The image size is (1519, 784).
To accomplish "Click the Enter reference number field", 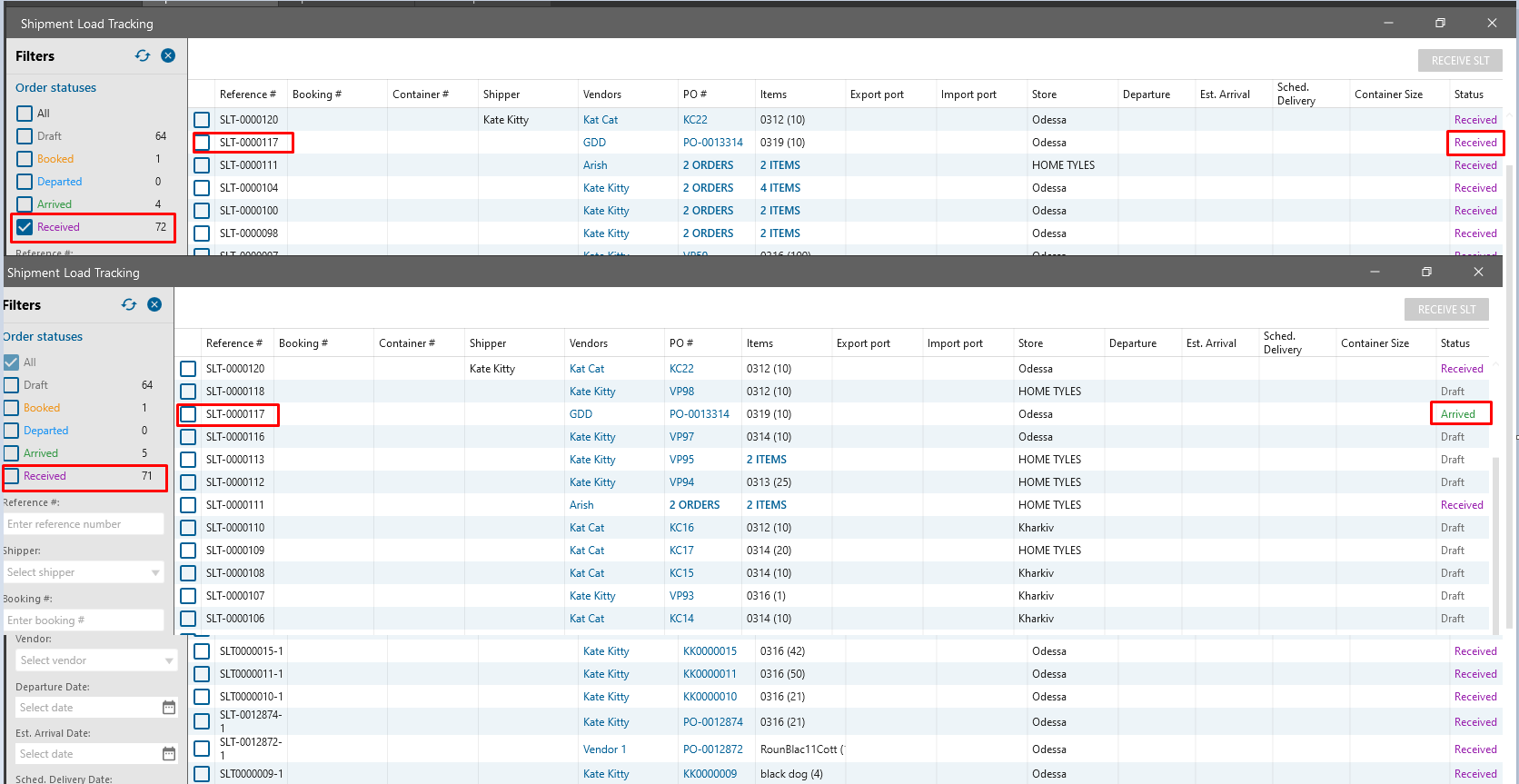I will point(84,524).
